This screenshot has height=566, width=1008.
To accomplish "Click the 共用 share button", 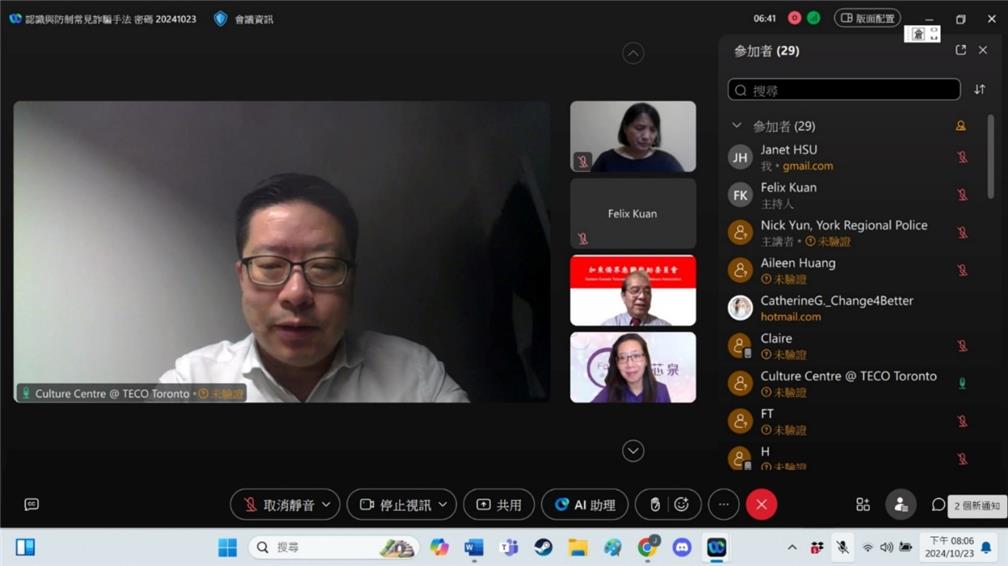I will 499,505.
